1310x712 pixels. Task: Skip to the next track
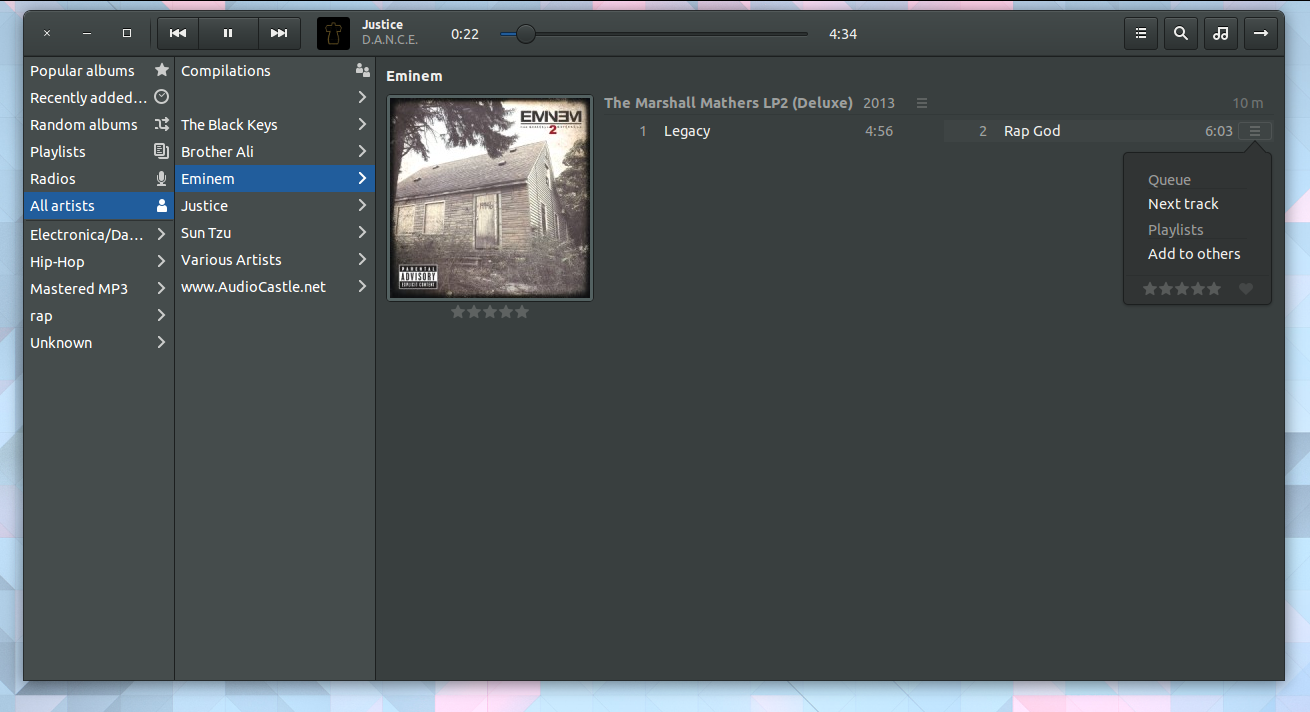[x=279, y=33]
